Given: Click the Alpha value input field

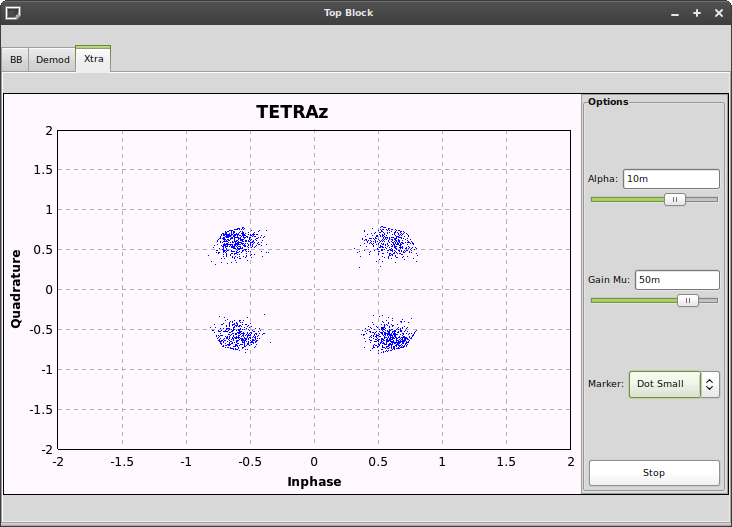Looking at the screenshot, I should (x=670, y=179).
